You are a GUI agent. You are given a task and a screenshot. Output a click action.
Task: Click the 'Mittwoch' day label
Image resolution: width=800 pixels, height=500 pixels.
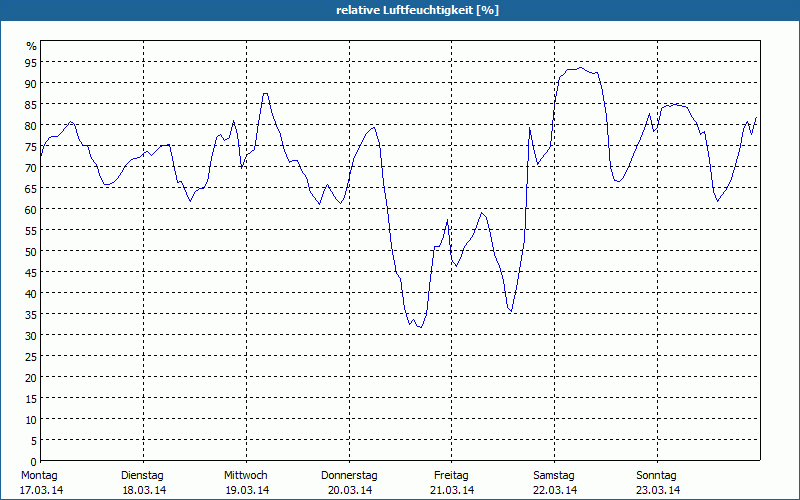245,475
